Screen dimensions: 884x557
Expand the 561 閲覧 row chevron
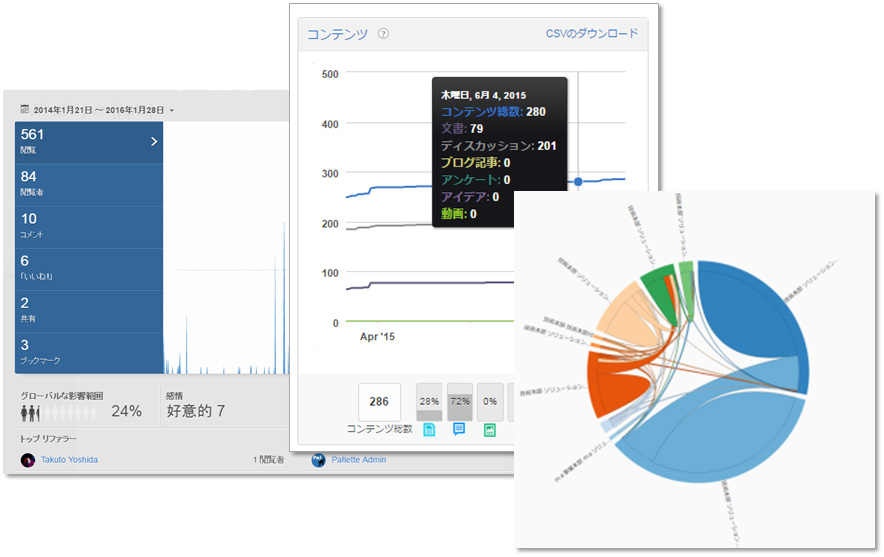[x=153, y=142]
